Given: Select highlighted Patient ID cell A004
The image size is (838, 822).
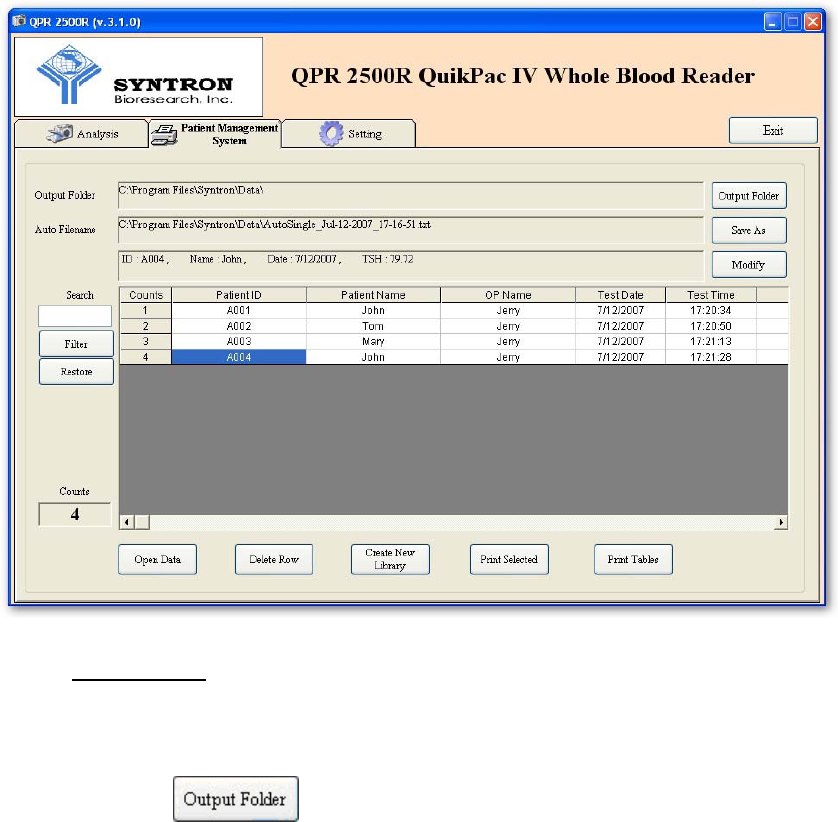Looking at the screenshot, I should 239,357.
